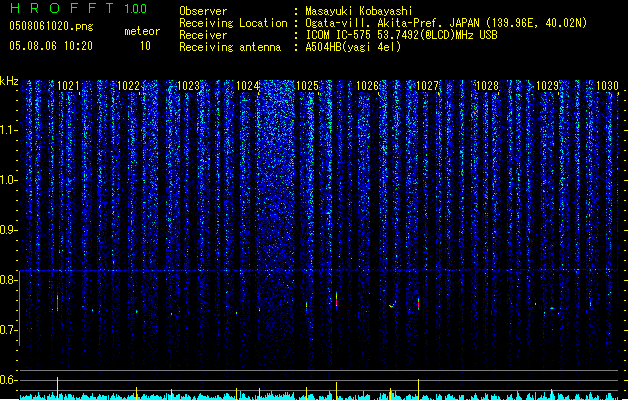The image size is (629, 400).
Task: Click the kHz axis unit label
Action: (x=9, y=81)
